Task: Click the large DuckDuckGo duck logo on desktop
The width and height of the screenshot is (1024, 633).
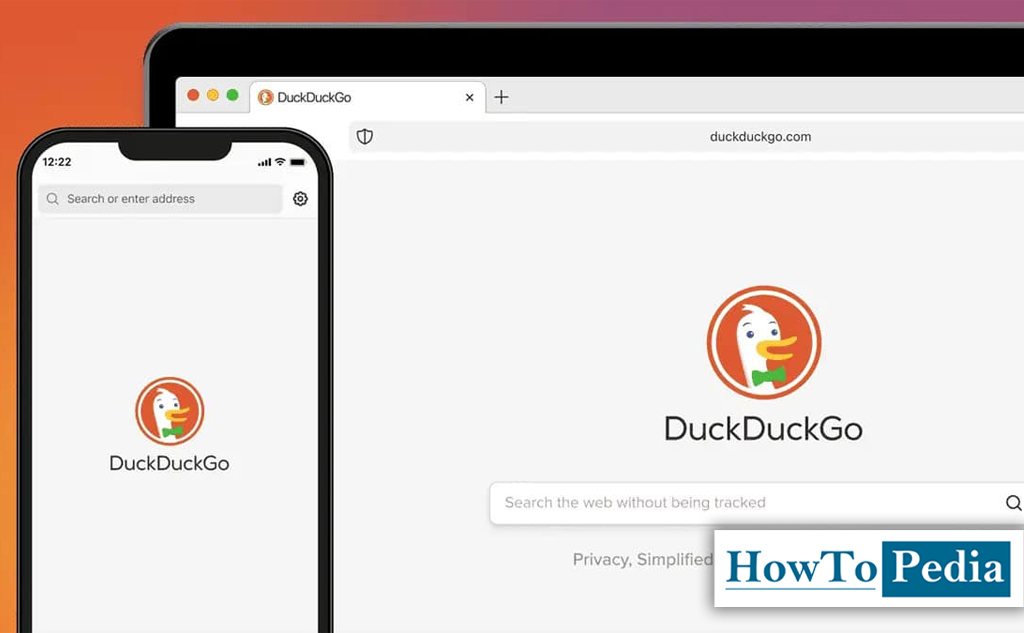Action: 764,342
